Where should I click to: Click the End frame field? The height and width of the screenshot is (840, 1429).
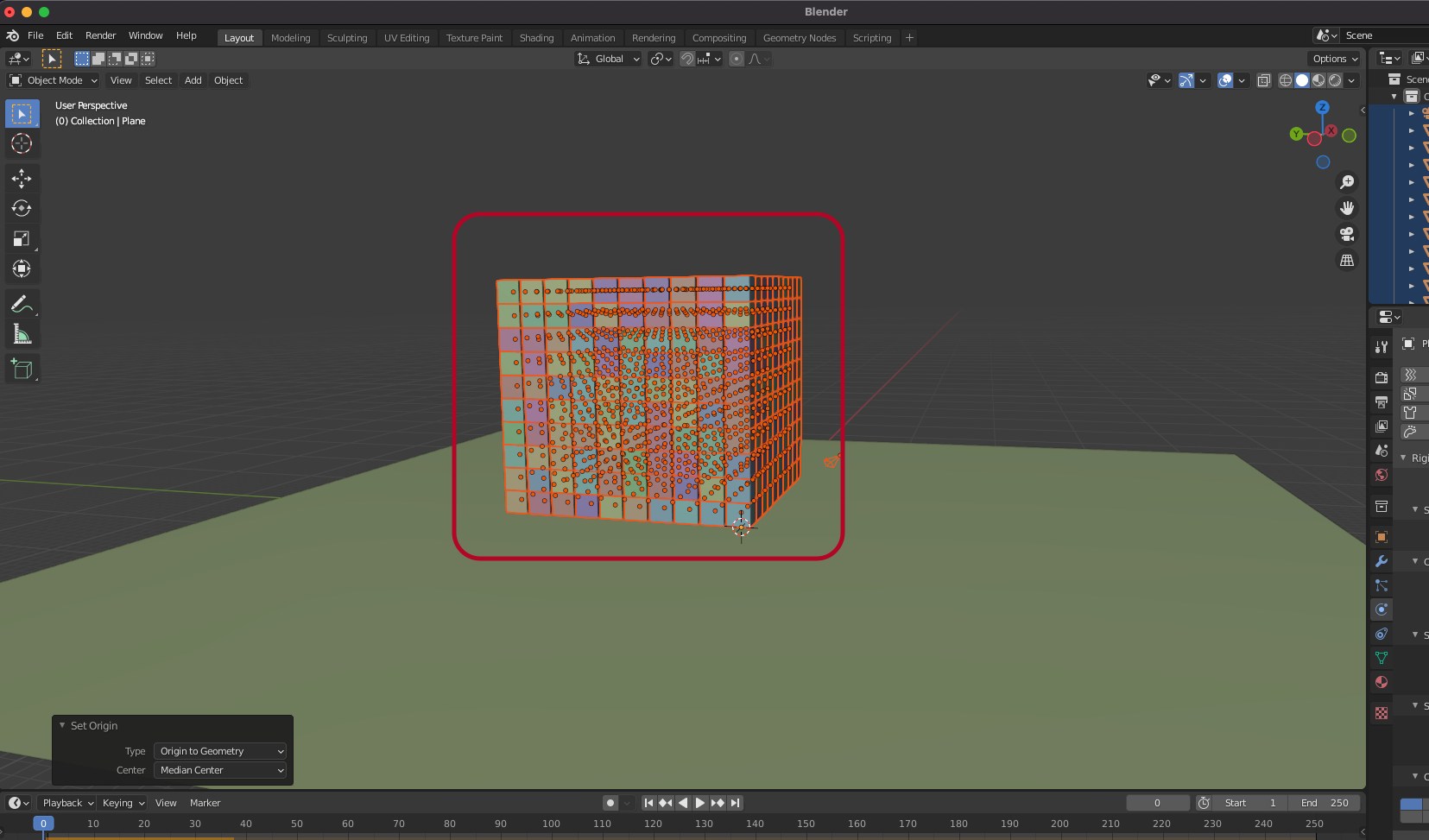coord(1325,803)
